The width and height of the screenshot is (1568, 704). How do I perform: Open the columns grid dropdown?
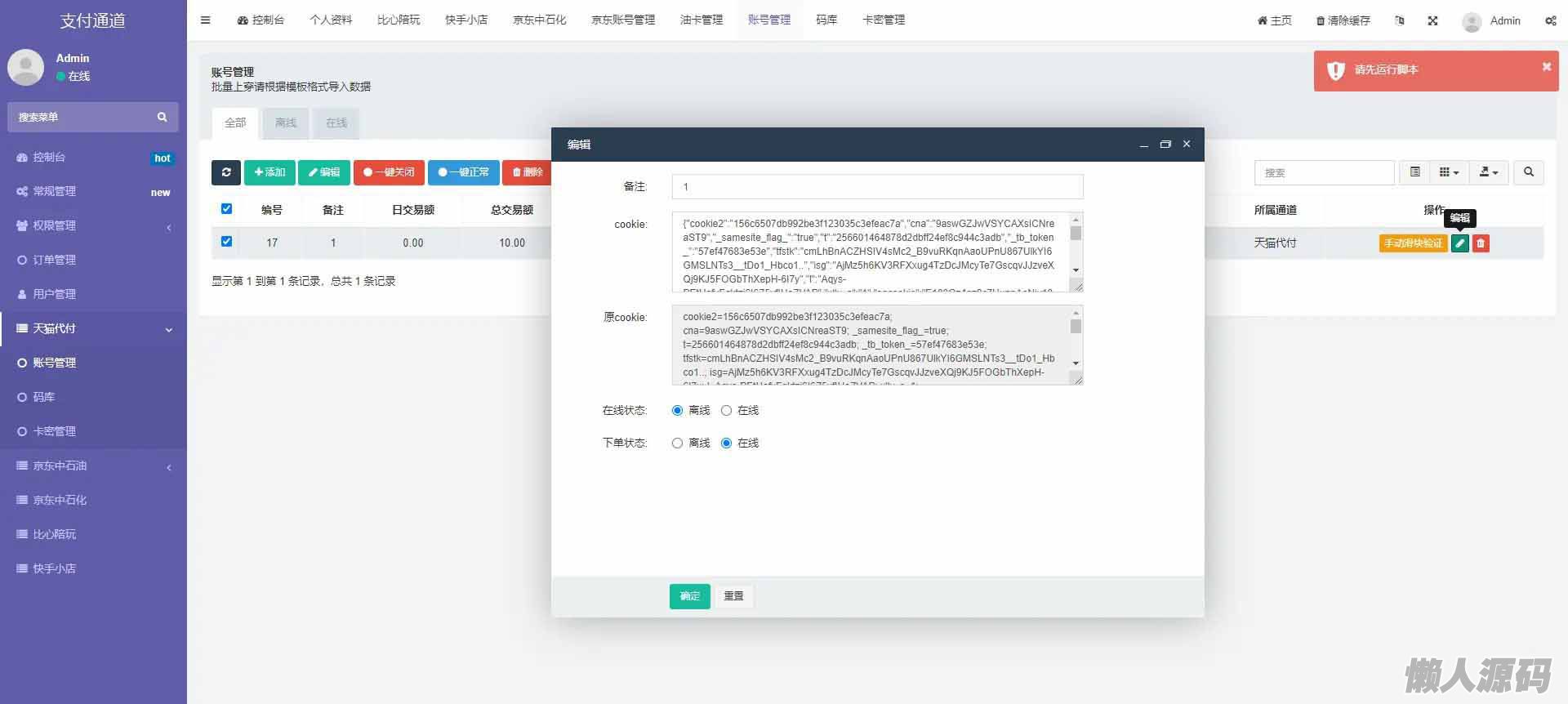[1448, 172]
